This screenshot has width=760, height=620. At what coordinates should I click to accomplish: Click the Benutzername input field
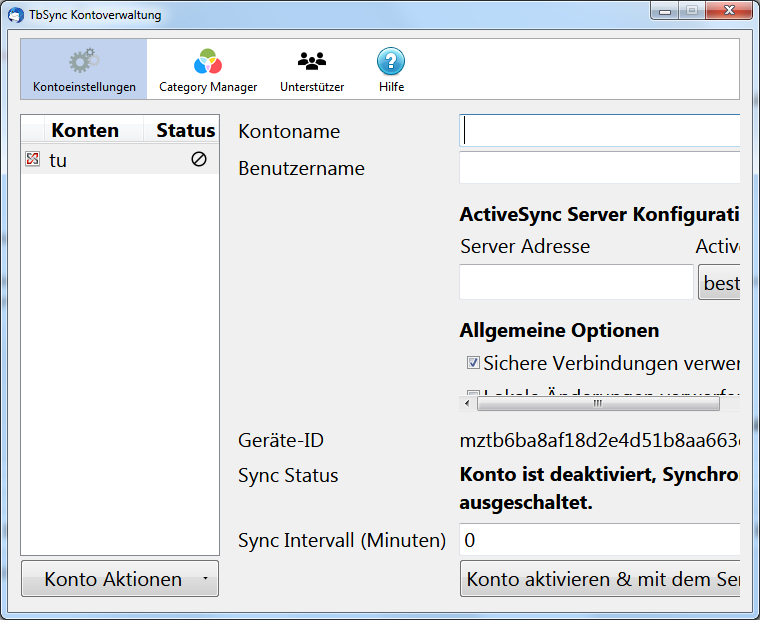(600, 168)
